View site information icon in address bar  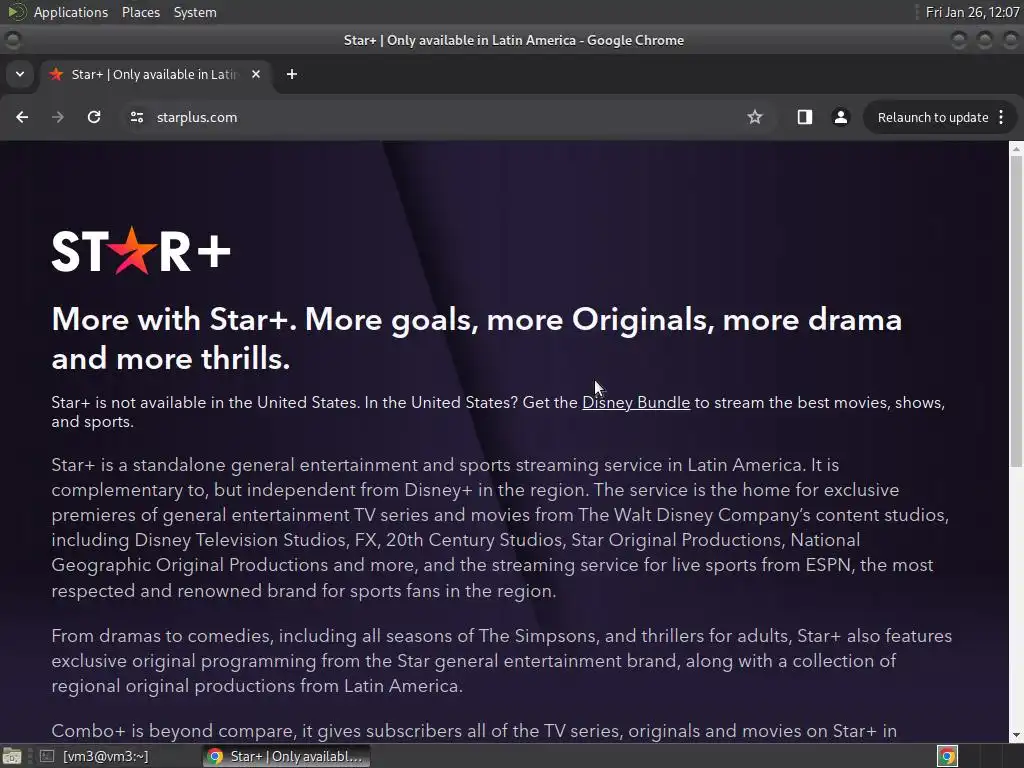(136, 117)
